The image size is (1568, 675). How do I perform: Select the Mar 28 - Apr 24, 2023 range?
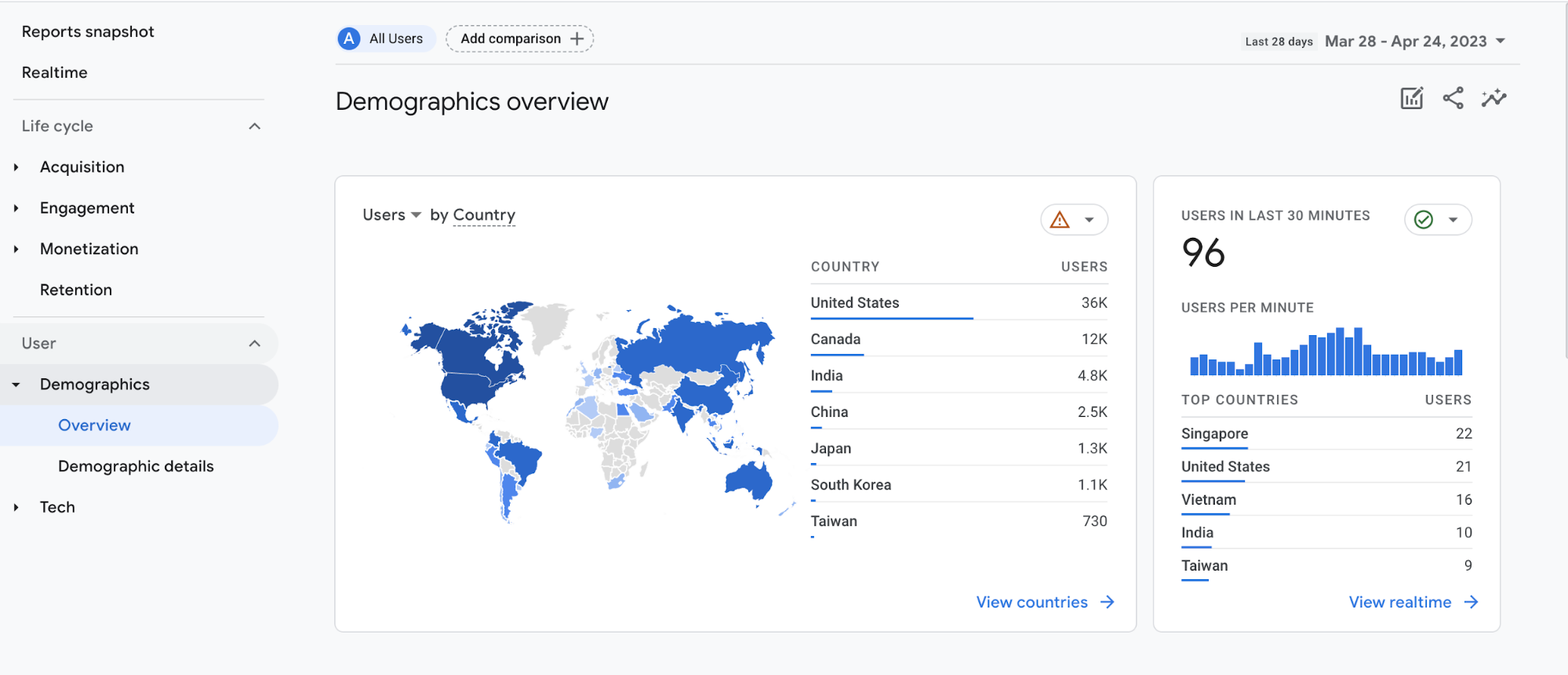pos(1406,41)
